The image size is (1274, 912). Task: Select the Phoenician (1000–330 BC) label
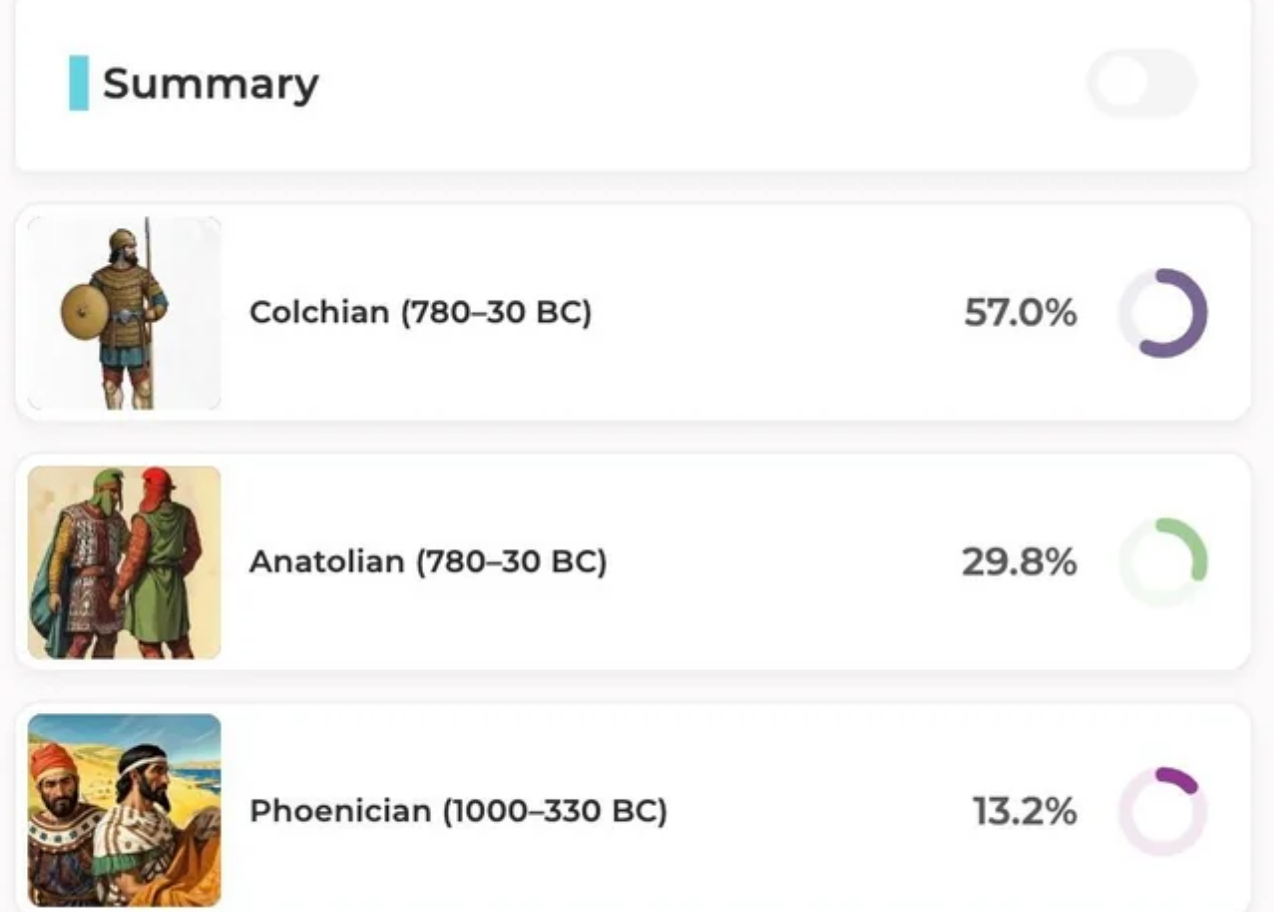pyautogui.click(x=458, y=811)
